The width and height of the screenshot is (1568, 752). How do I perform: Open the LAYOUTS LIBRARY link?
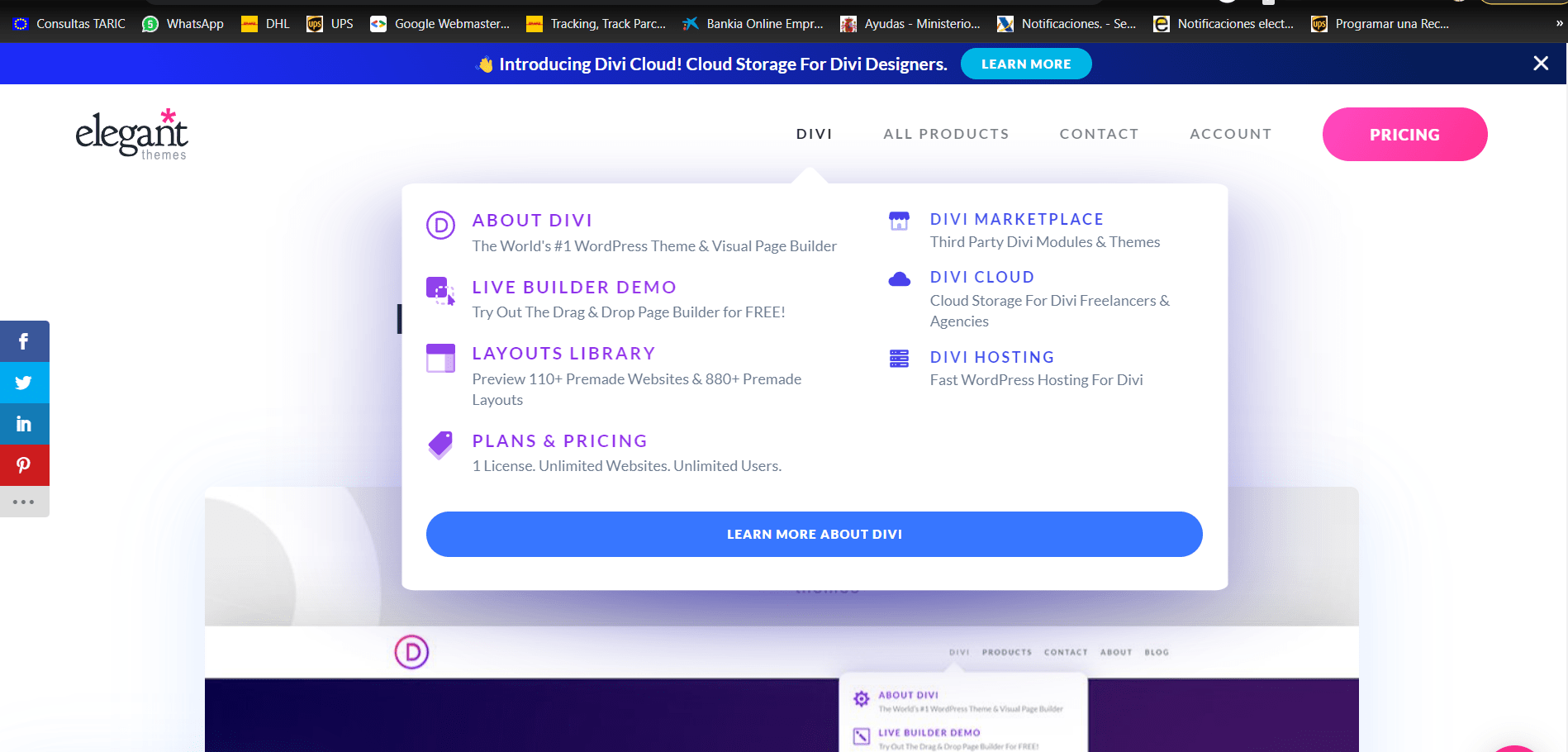click(x=563, y=354)
